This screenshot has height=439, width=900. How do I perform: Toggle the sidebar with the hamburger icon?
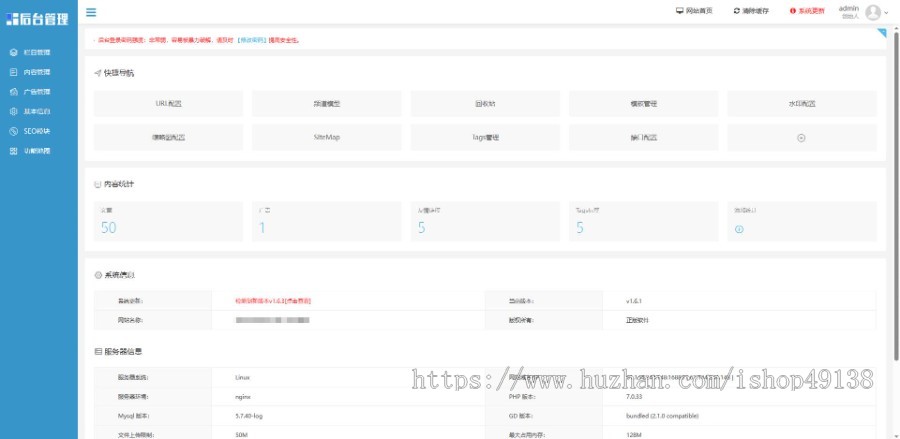[91, 12]
